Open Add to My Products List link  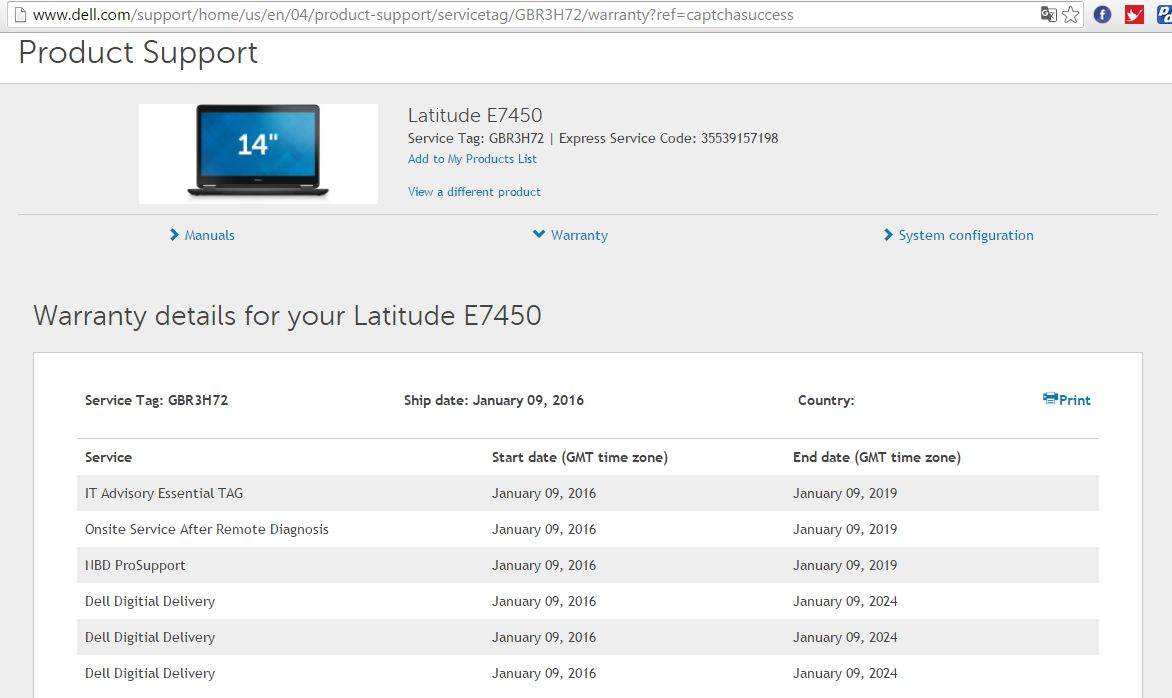[472, 159]
